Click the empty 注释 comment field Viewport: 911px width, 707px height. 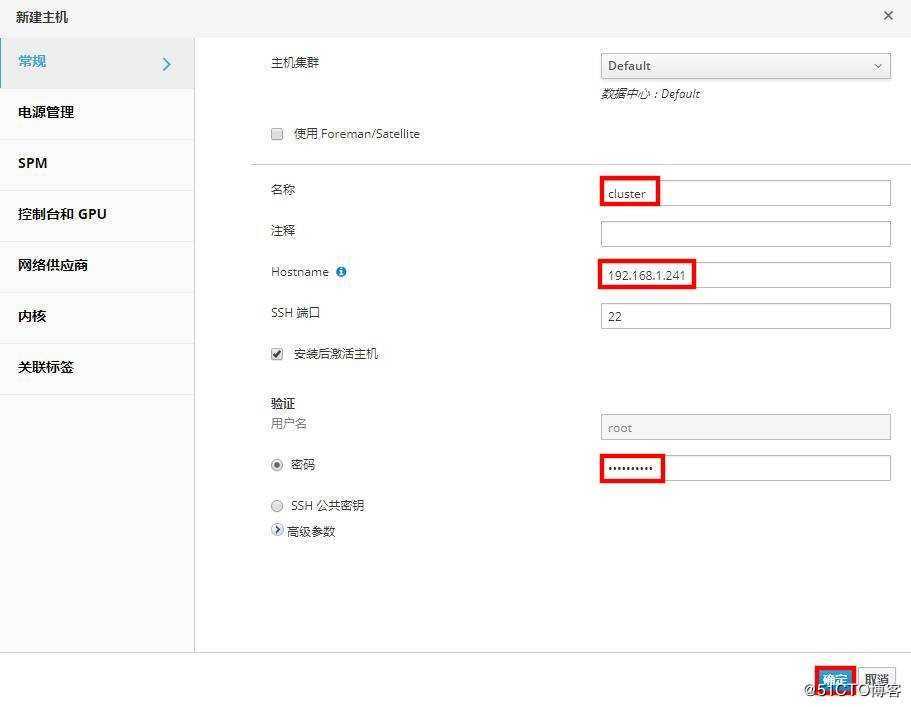coord(745,233)
